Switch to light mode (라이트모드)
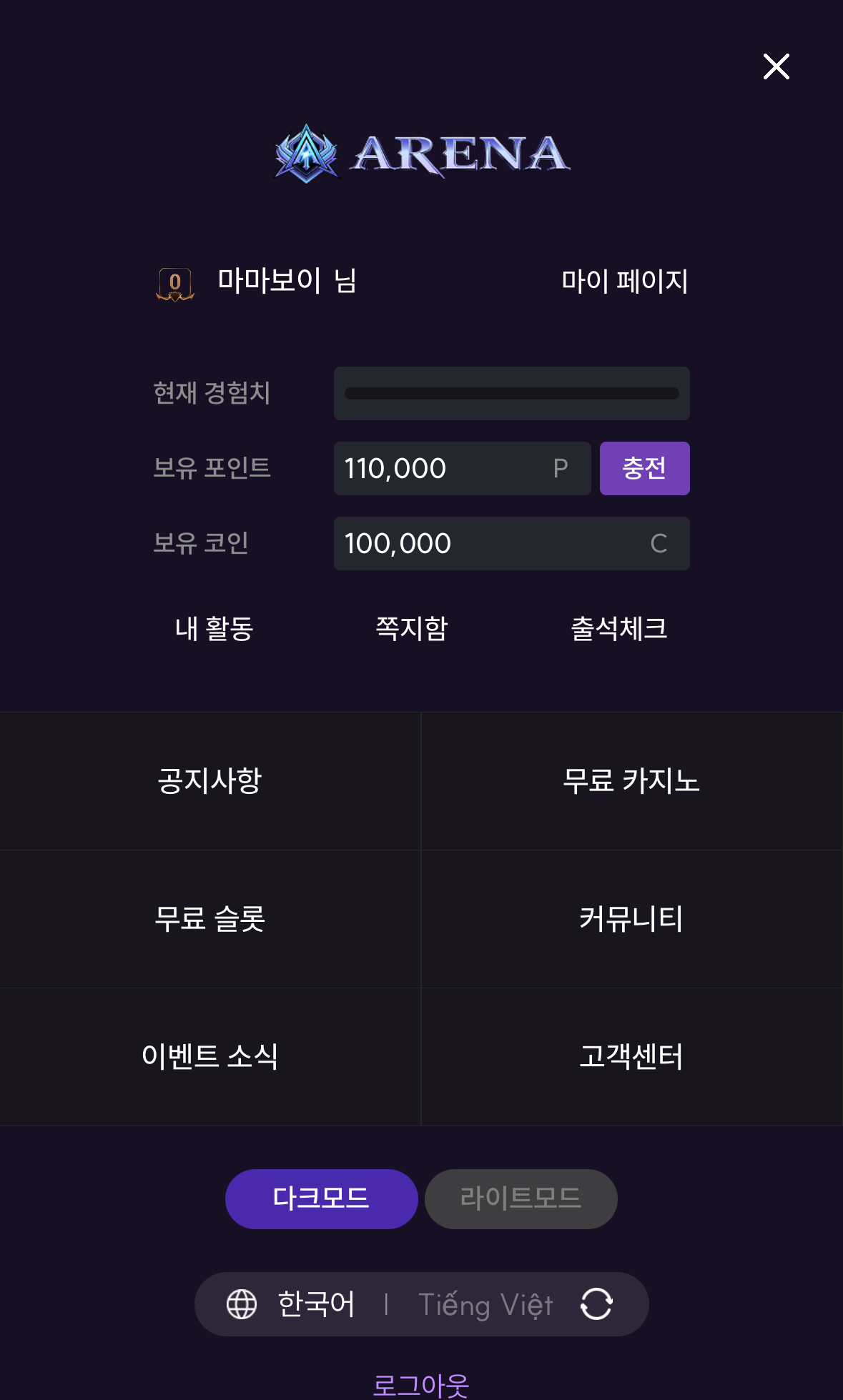Viewport: 843px width, 1400px height. (521, 1198)
